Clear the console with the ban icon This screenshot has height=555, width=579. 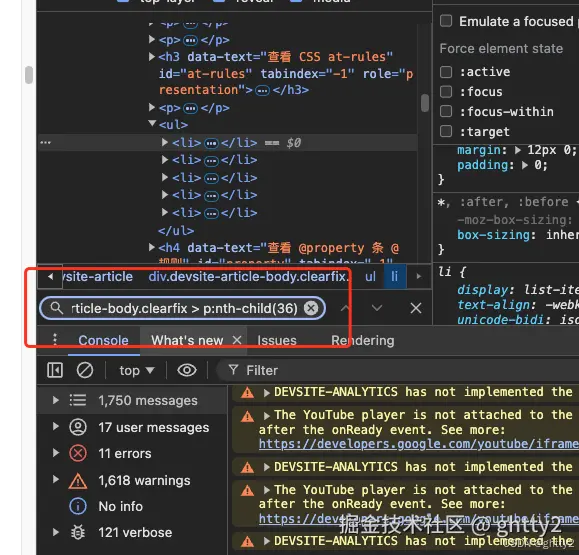pyautogui.click(x=85, y=370)
